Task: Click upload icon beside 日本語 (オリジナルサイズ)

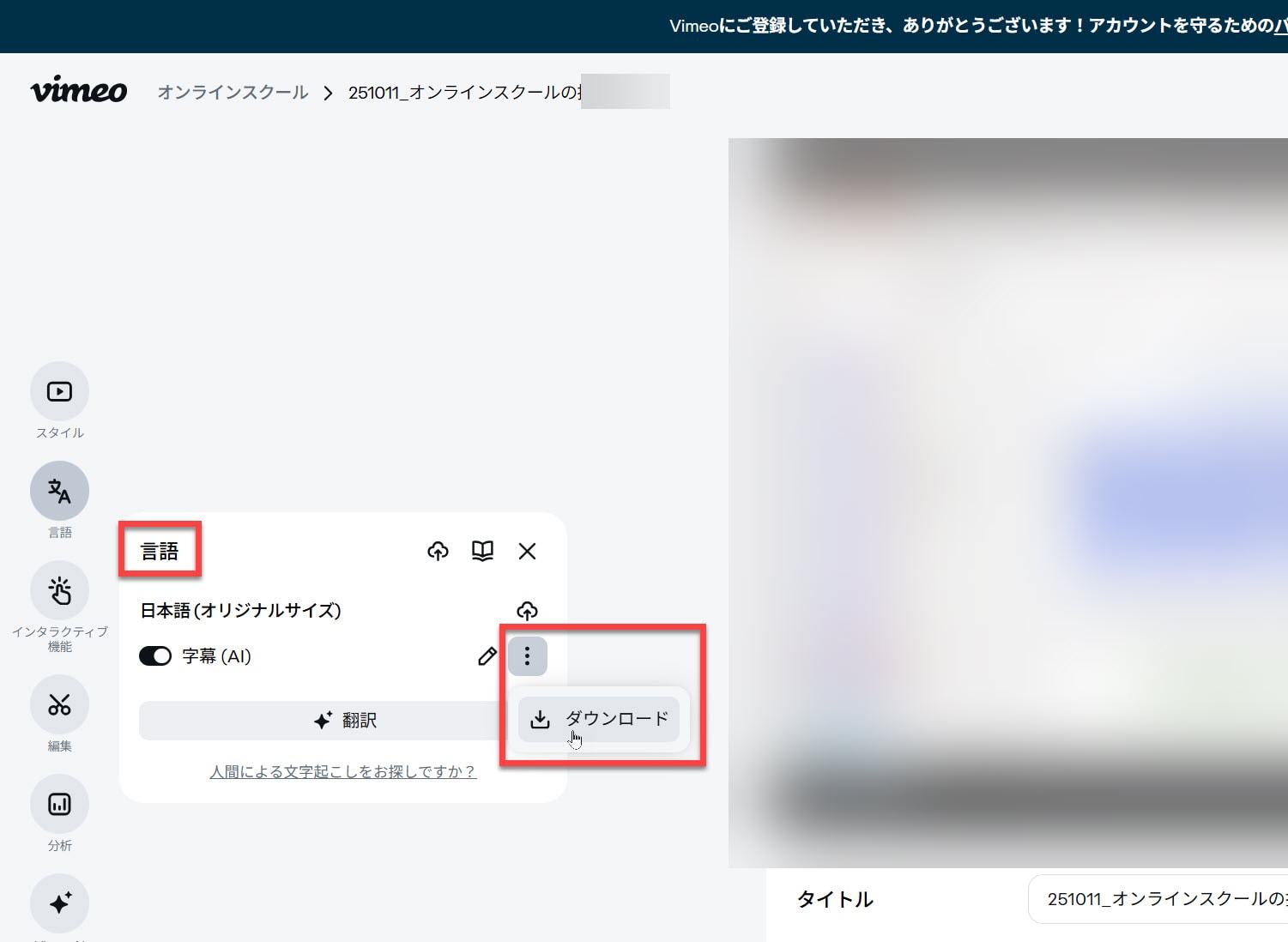Action: 527,610
